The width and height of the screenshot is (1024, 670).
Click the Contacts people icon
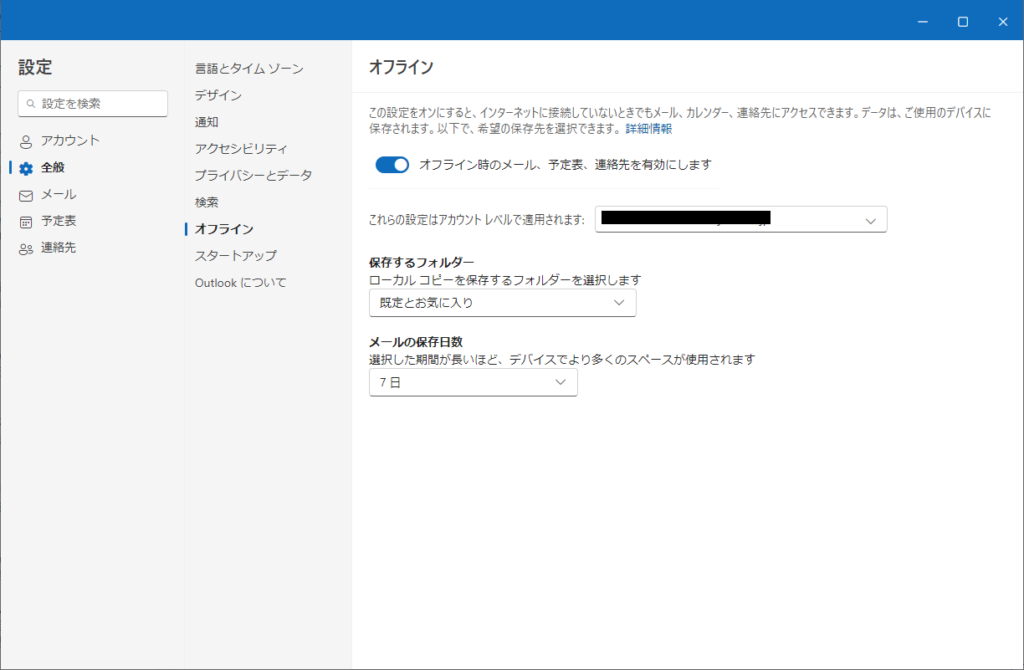pos(26,248)
